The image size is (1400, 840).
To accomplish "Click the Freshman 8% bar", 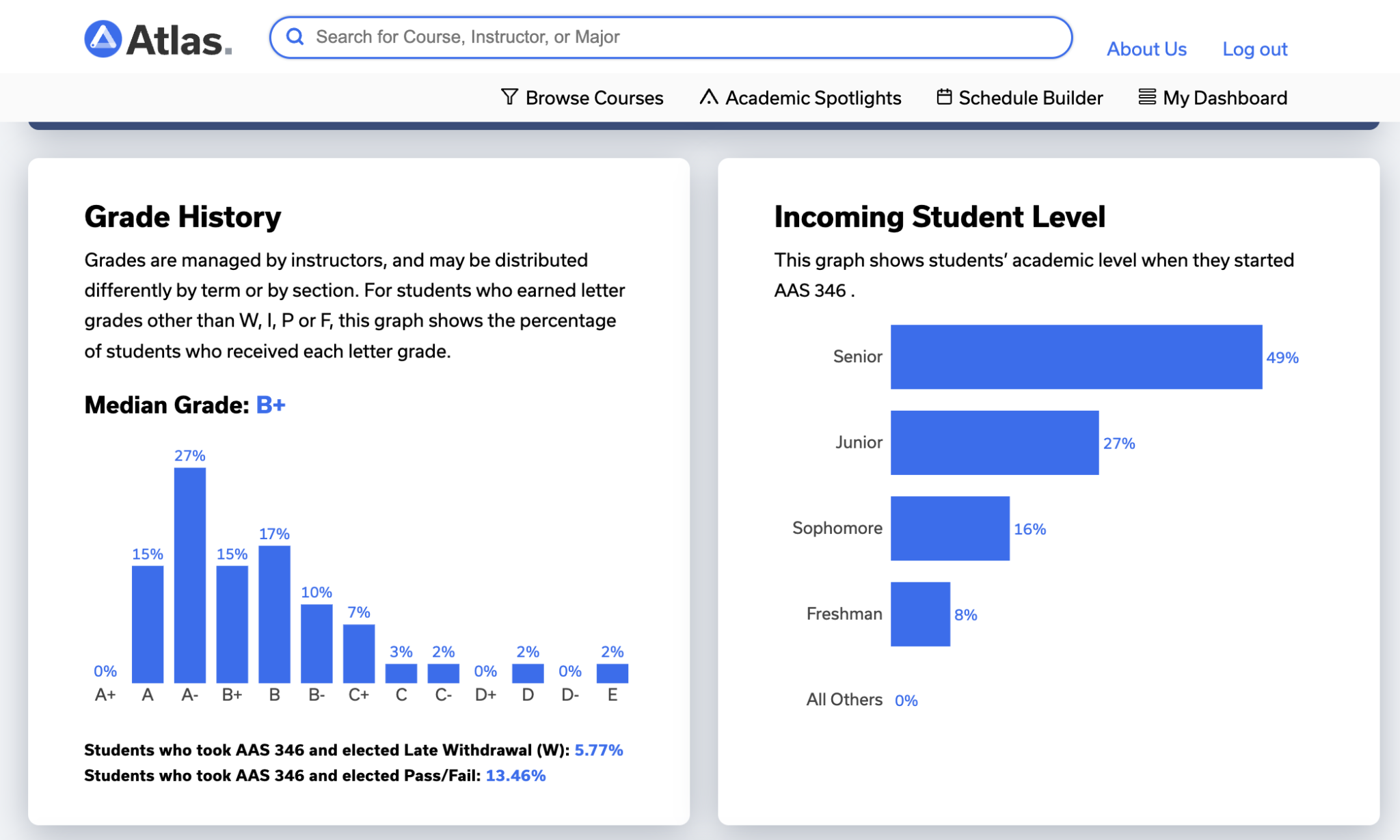I will (x=920, y=613).
